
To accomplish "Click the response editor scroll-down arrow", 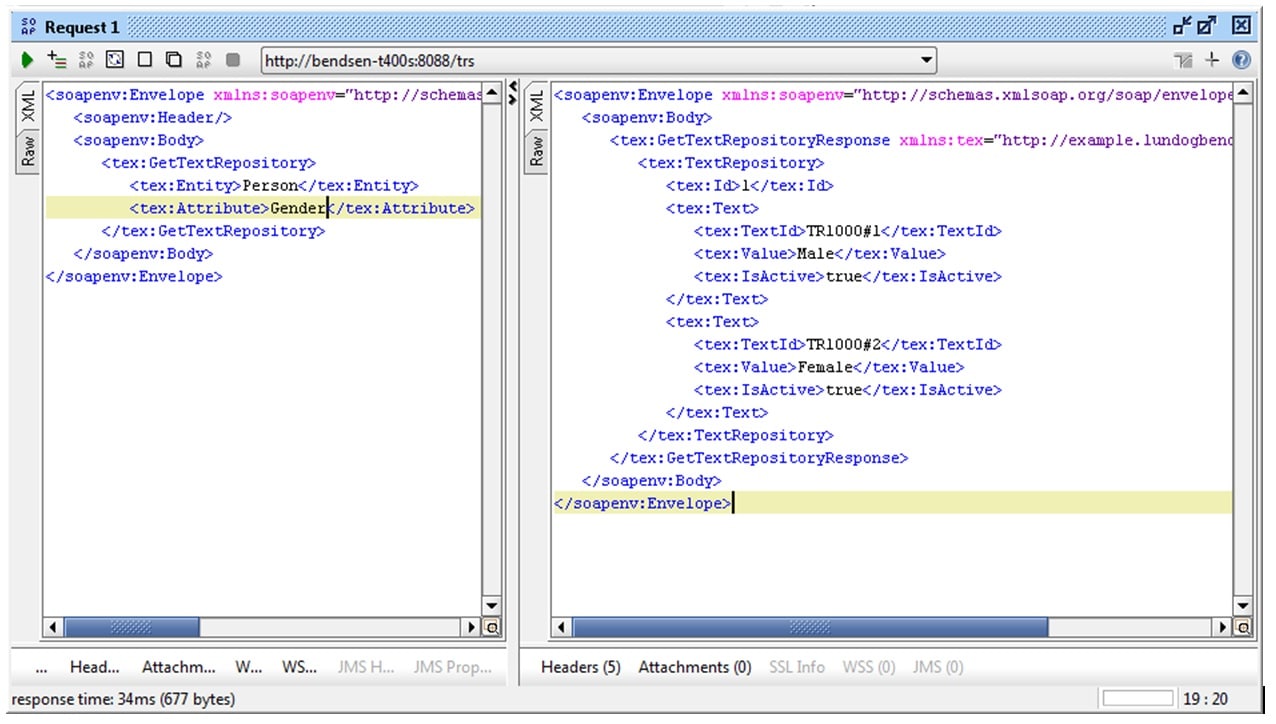I will (1242, 606).
